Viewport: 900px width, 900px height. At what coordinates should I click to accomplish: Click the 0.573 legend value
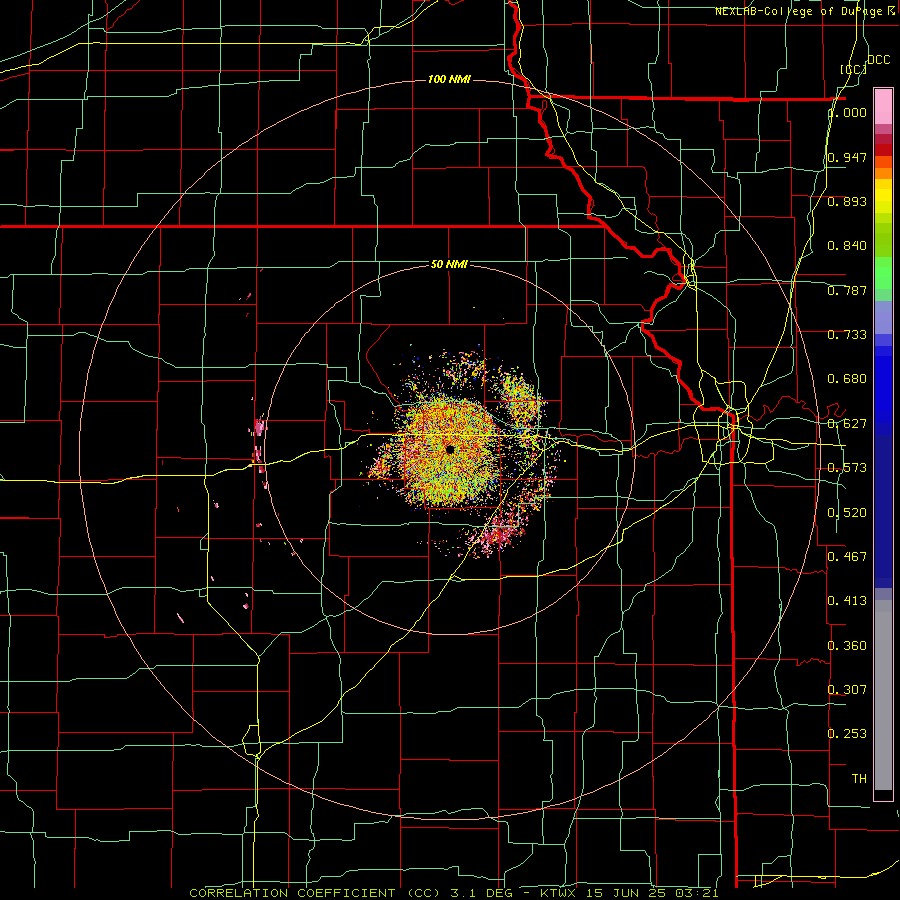click(847, 468)
